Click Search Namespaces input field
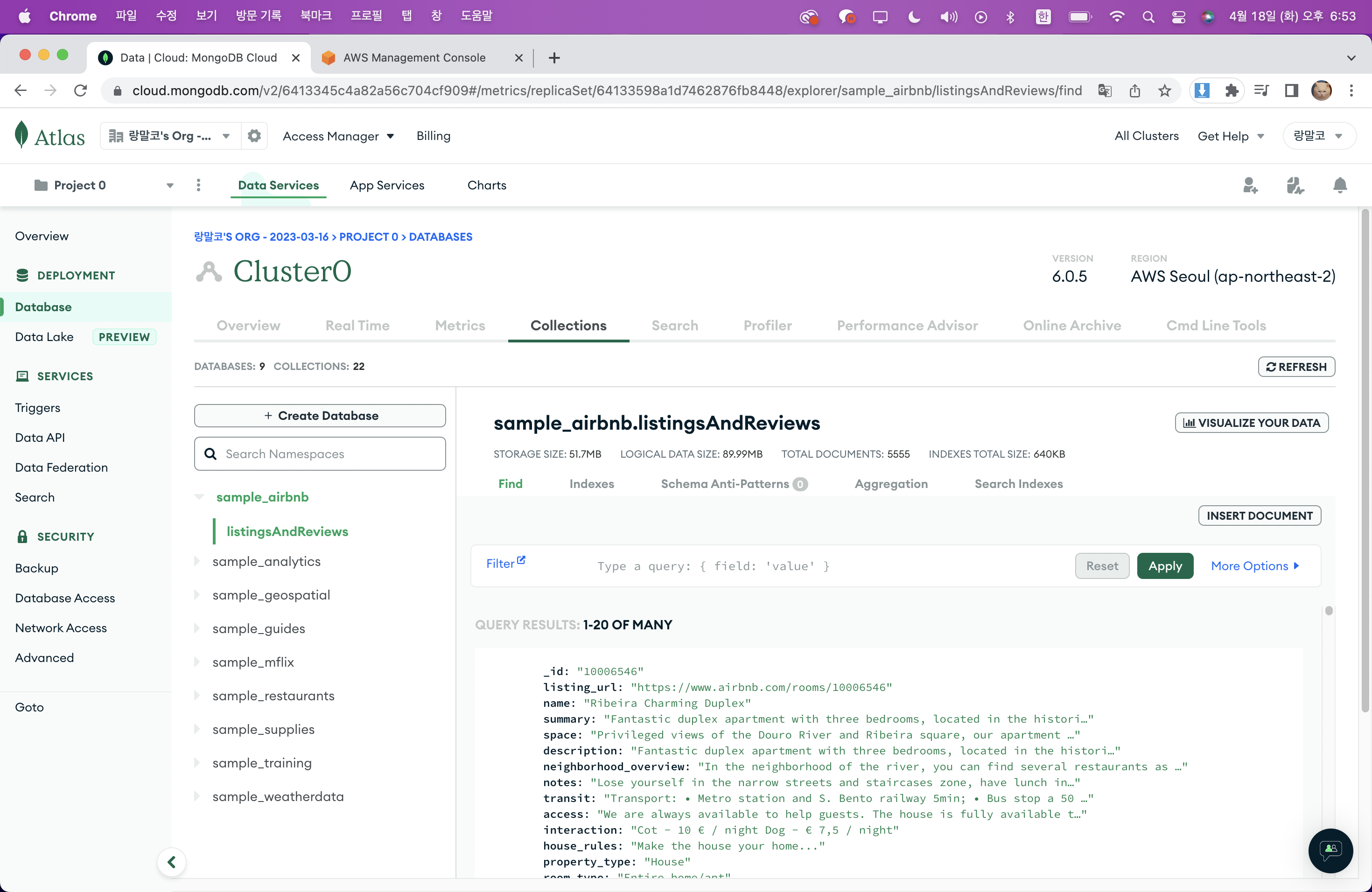 [320, 453]
